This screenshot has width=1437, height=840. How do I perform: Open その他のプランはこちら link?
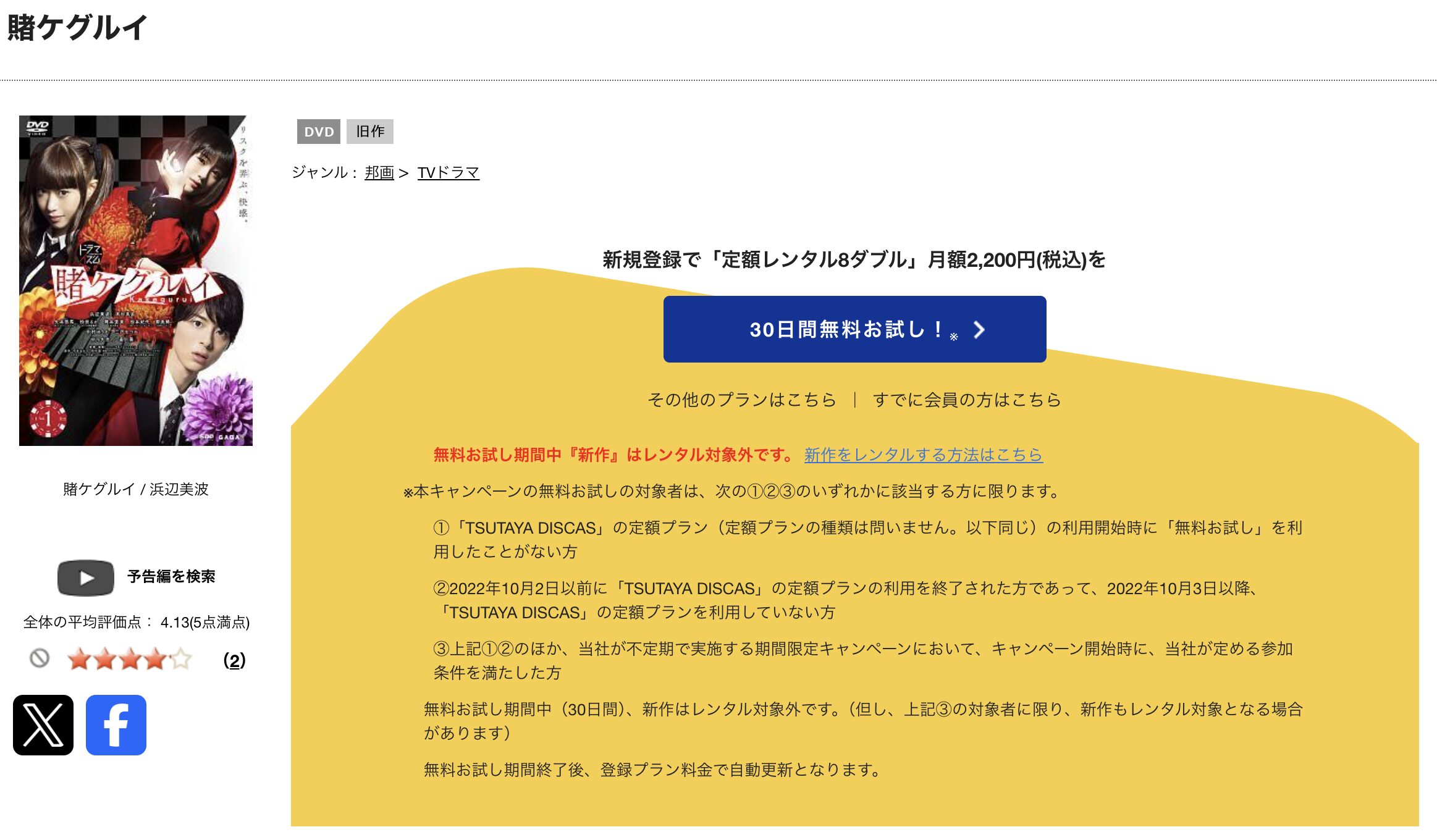[x=741, y=400]
